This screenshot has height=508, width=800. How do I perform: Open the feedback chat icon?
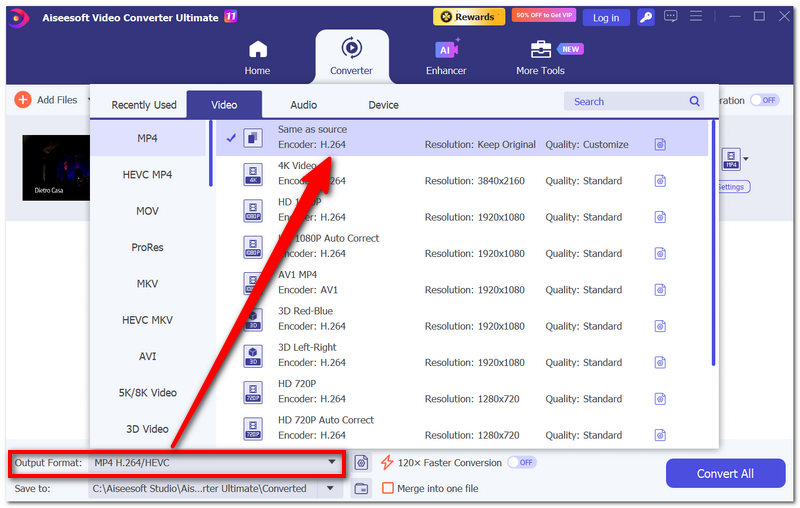670,17
